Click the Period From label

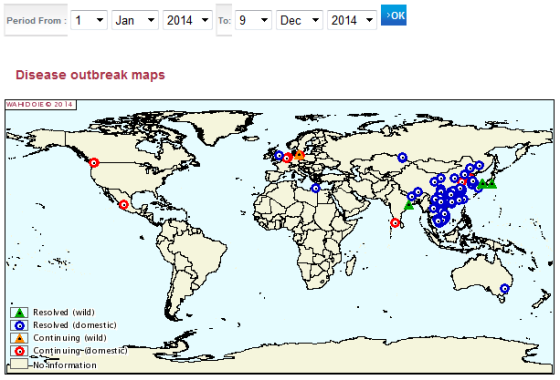[x=36, y=21]
